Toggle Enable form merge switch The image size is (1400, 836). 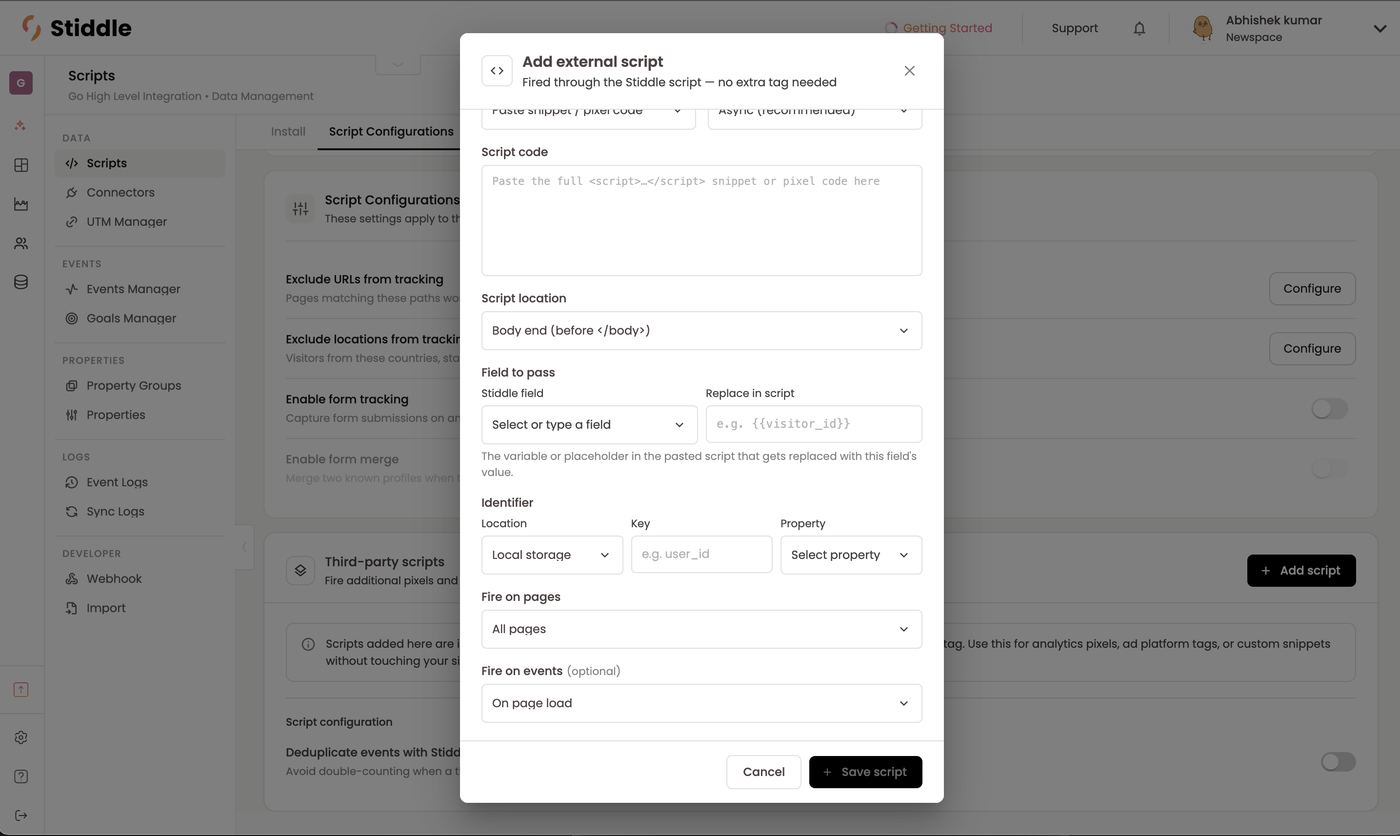click(1329, 468)
